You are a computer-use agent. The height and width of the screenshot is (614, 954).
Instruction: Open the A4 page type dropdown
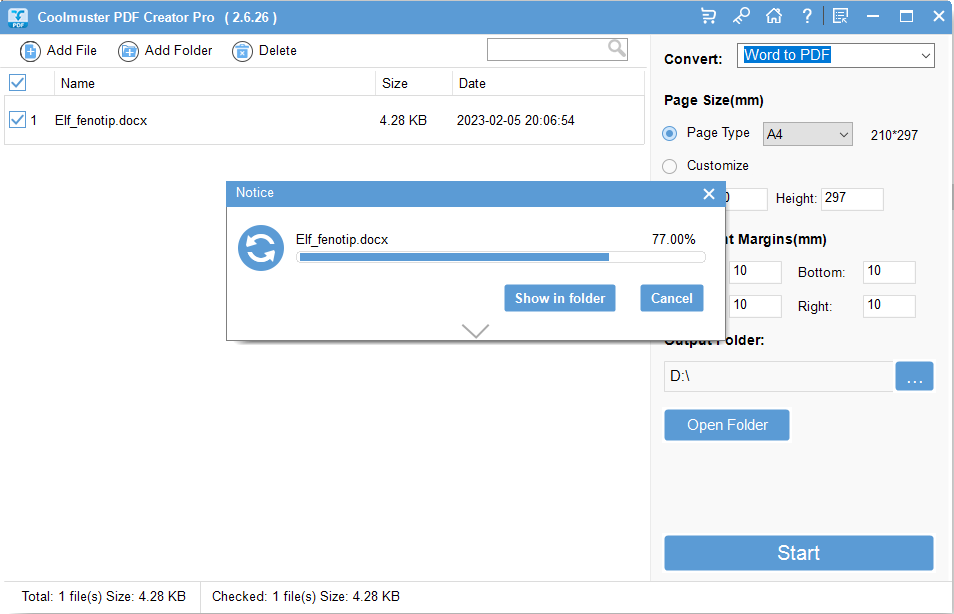tap(808, 134)
